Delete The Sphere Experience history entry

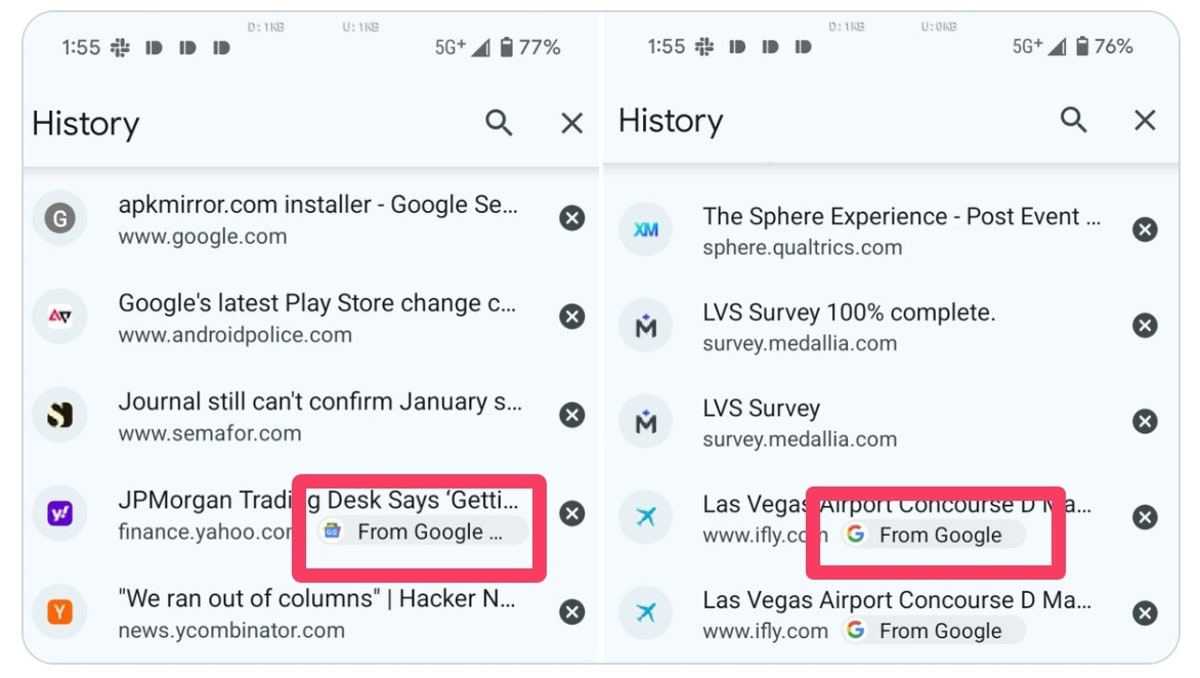(1145, 230)
